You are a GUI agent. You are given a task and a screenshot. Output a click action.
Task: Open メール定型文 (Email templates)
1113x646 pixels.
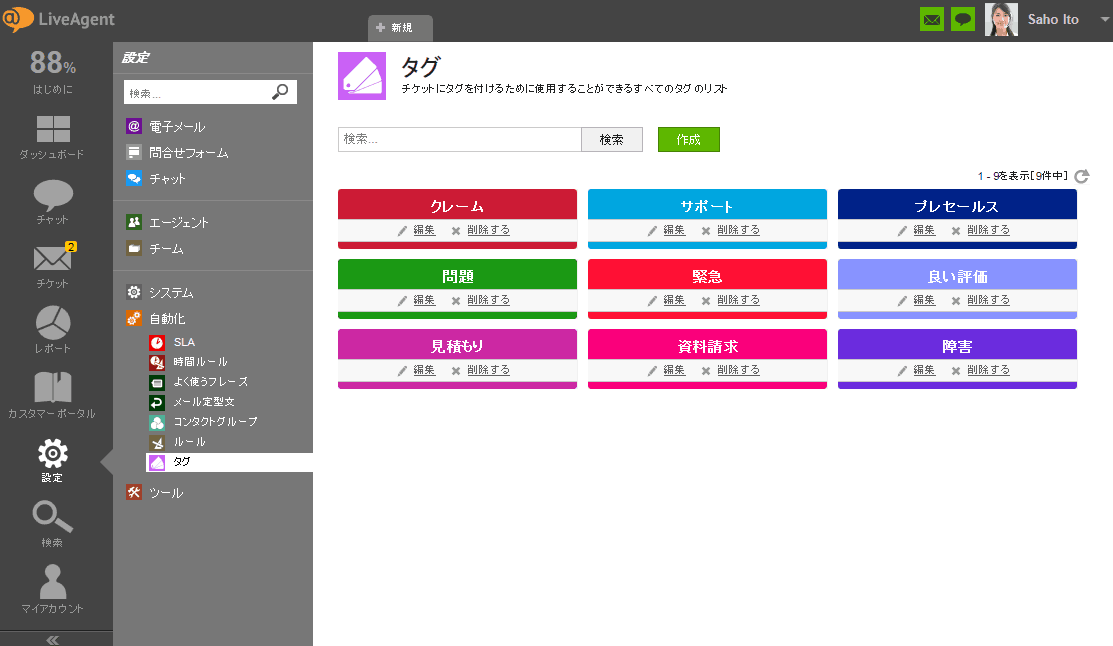(x=204, y=402)
